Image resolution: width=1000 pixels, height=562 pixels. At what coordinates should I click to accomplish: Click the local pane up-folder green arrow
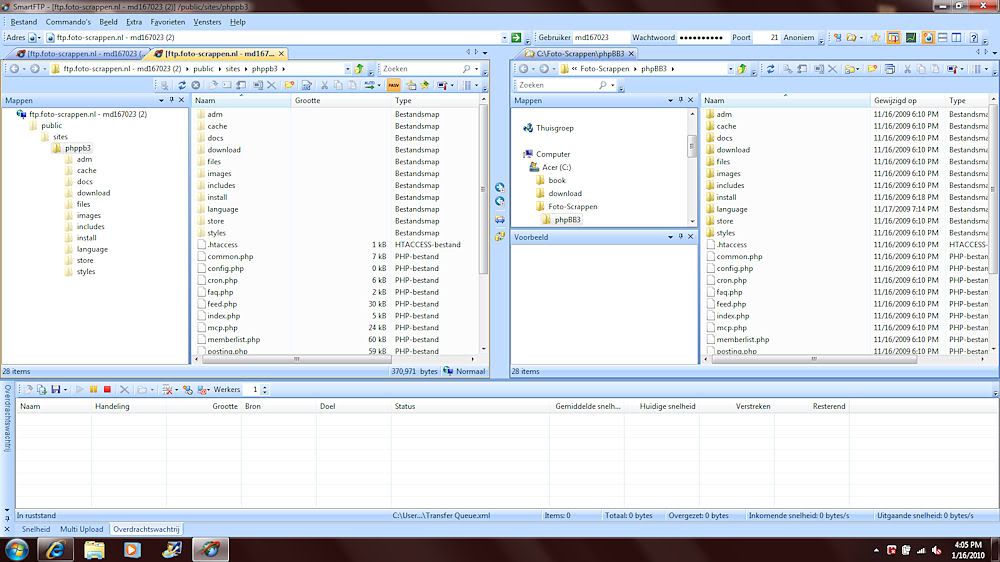pyautogui.click(x=742, y=69)
